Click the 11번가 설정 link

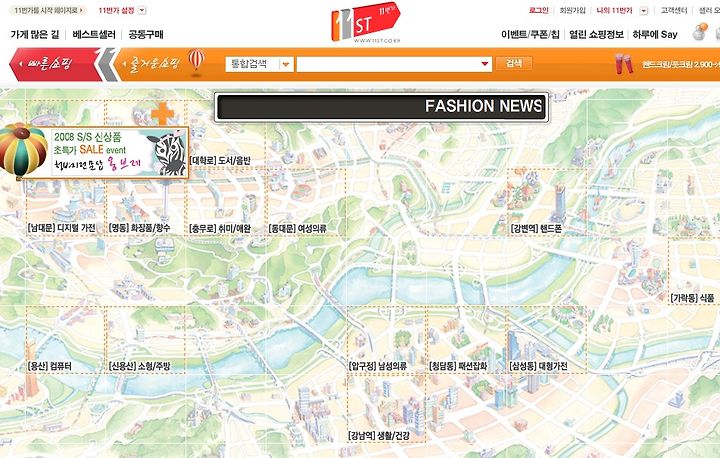(x=117, y=10)
